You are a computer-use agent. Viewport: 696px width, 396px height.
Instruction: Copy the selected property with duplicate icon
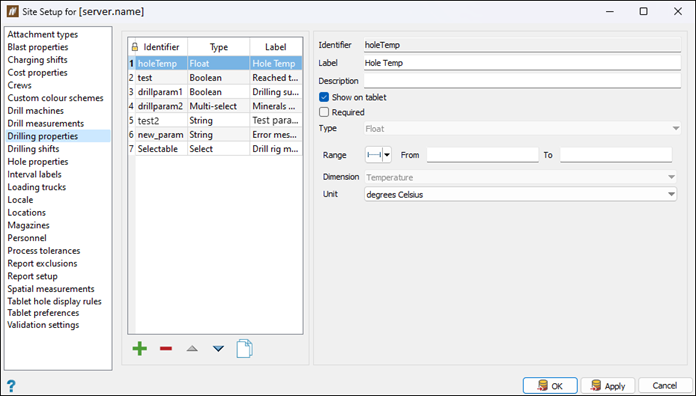245,348
